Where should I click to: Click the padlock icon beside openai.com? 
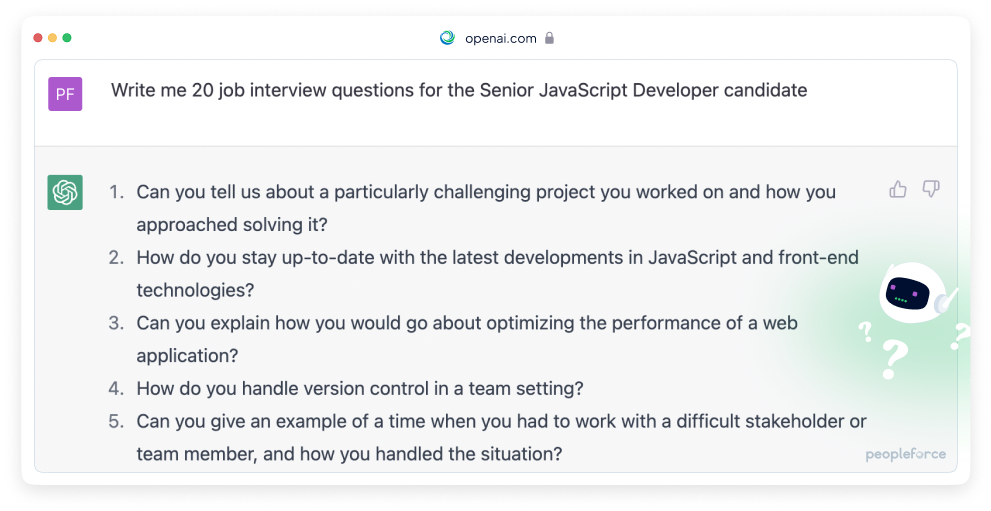point(549,38)
